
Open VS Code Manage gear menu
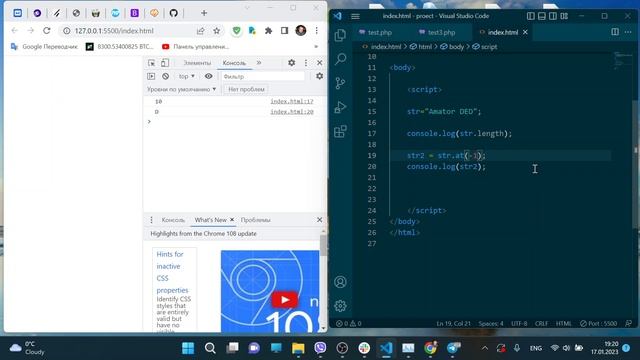[340, 306]
